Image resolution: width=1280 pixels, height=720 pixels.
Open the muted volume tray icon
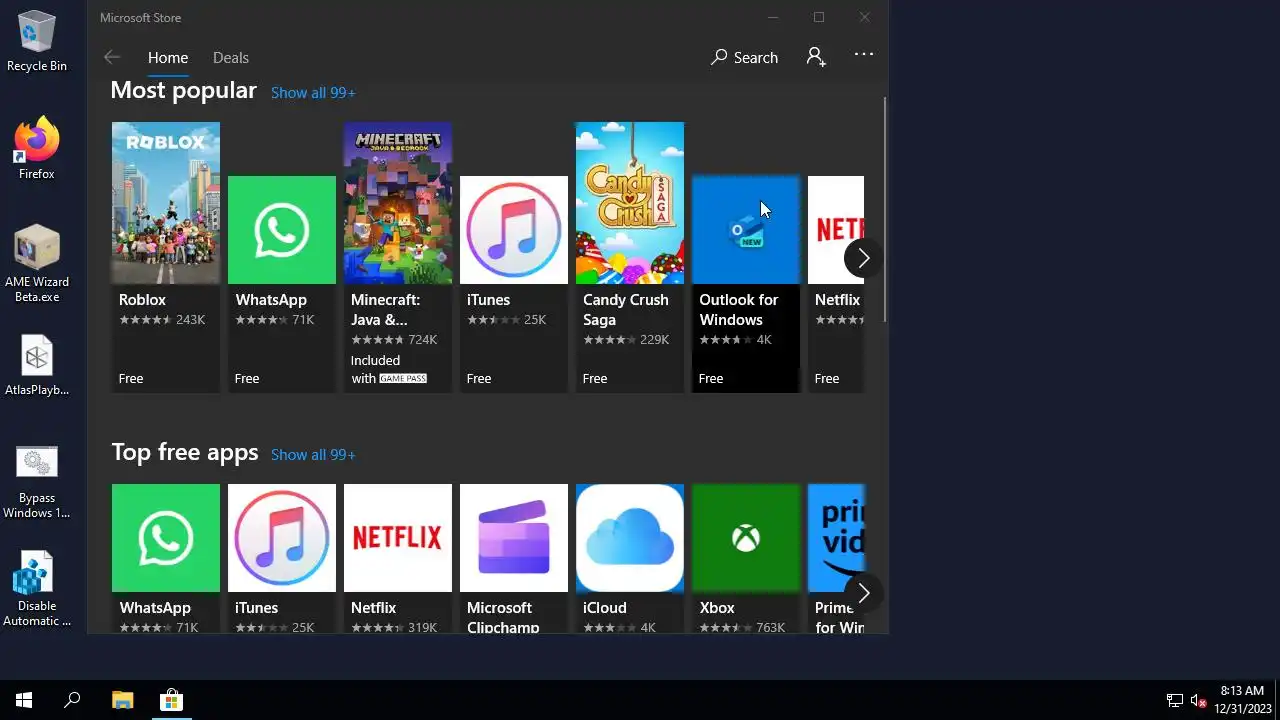click(x=1199, y=701)
